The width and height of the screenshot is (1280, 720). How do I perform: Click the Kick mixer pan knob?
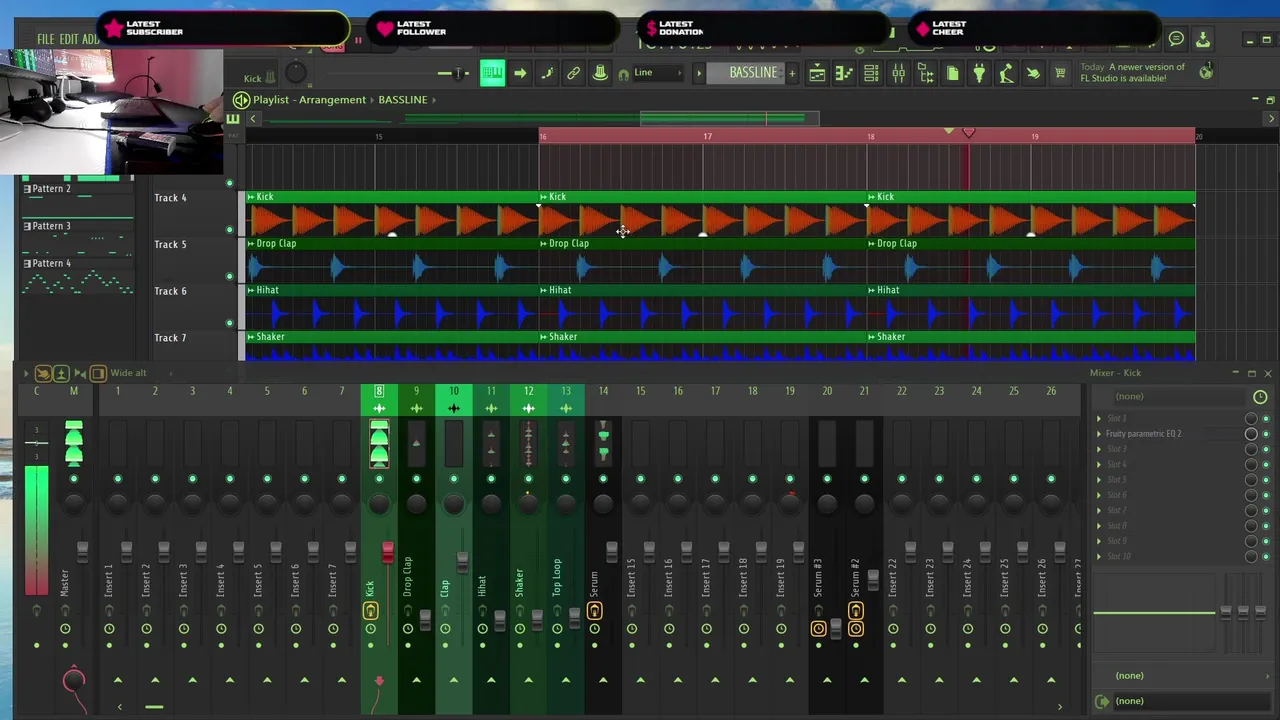pyautogui.click(x=379, y=504)
